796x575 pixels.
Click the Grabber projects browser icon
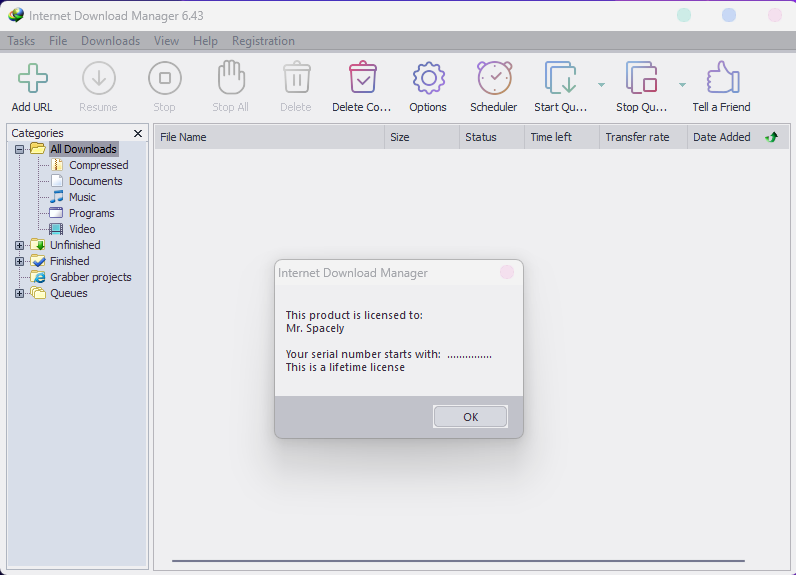(x=38, y=277)
